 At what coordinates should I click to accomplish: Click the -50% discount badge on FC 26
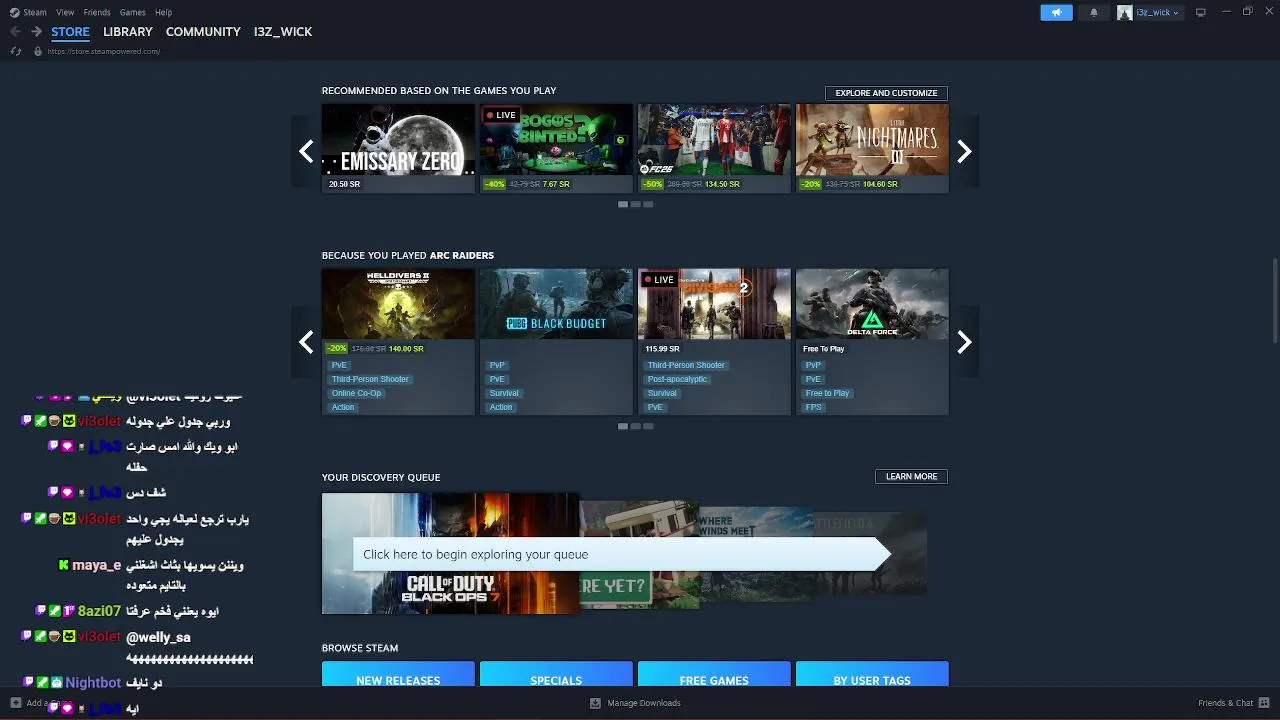tap(653, 184)
